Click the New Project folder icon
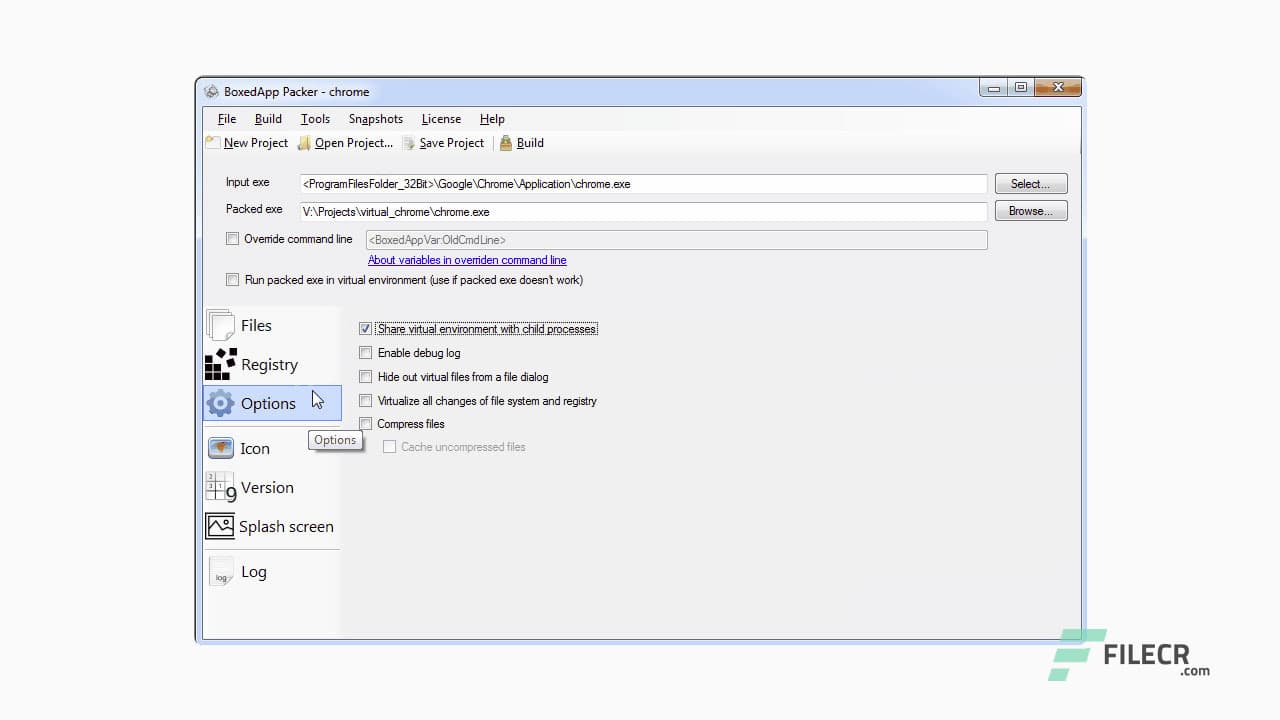 (x=213, y=143)
